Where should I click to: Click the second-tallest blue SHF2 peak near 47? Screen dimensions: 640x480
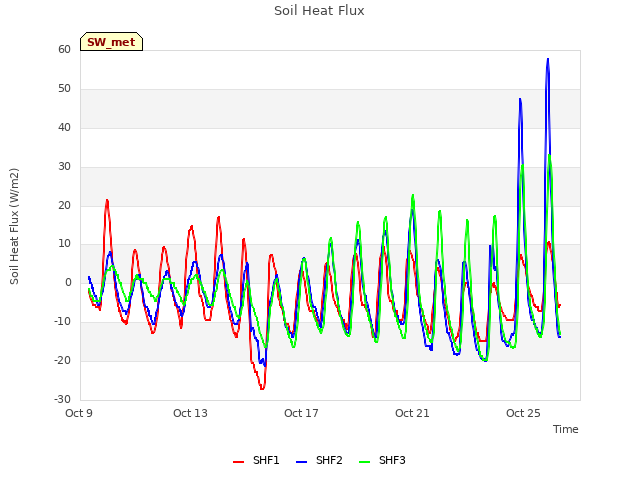pos(520,100)
